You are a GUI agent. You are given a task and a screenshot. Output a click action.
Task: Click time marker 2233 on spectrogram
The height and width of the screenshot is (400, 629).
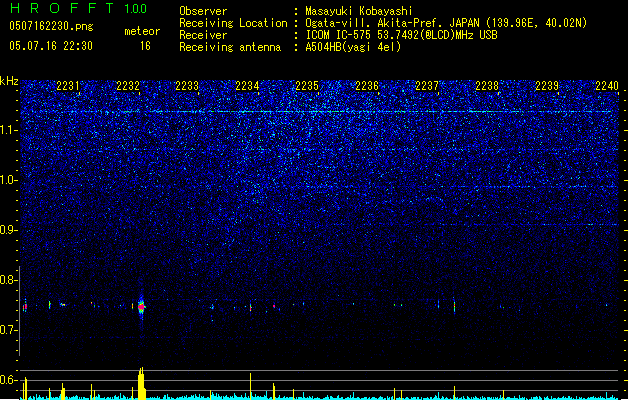(187, 86)
